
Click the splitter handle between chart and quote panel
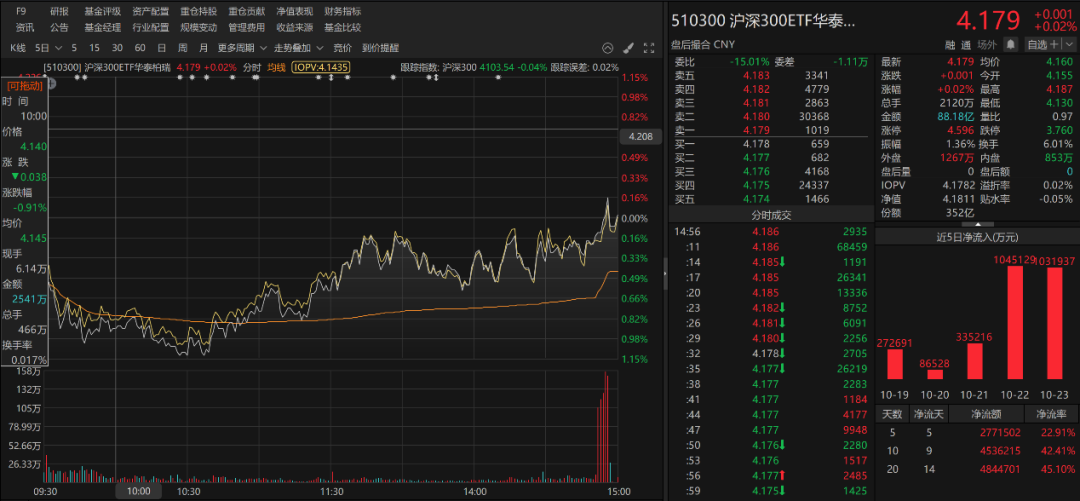coord(665,274)
